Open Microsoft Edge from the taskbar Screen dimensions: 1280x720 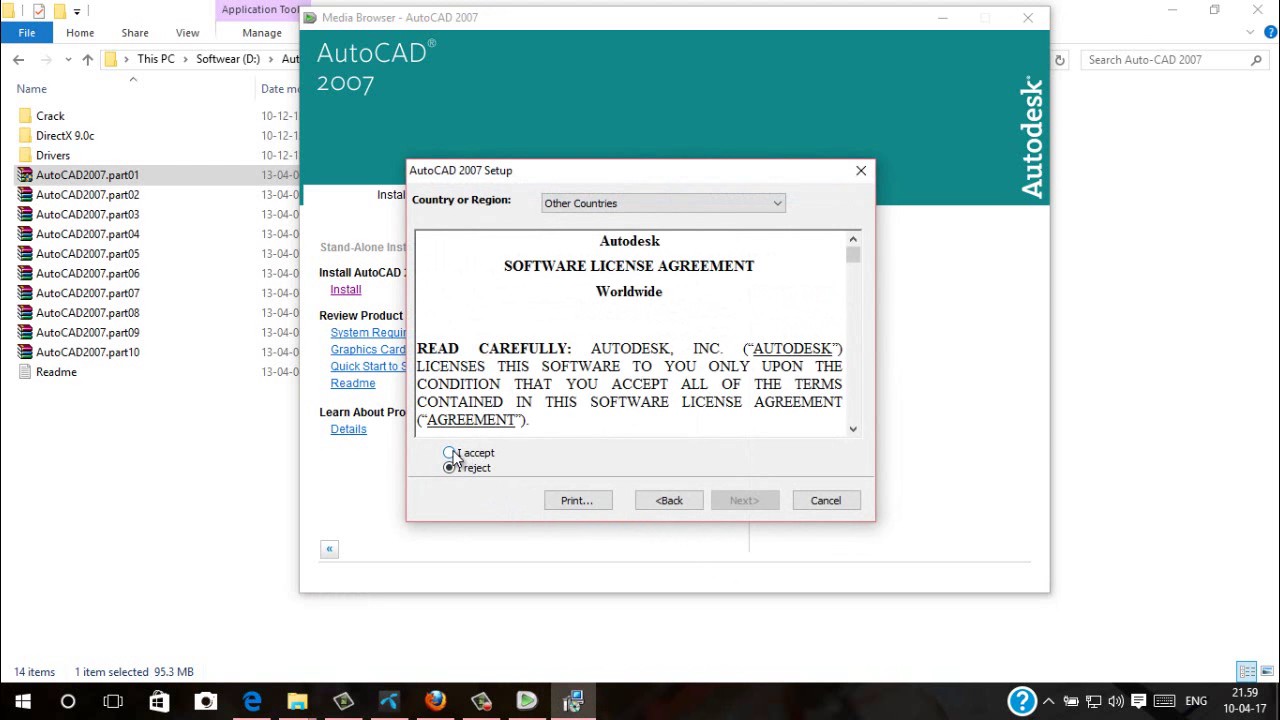coord(251,701)
